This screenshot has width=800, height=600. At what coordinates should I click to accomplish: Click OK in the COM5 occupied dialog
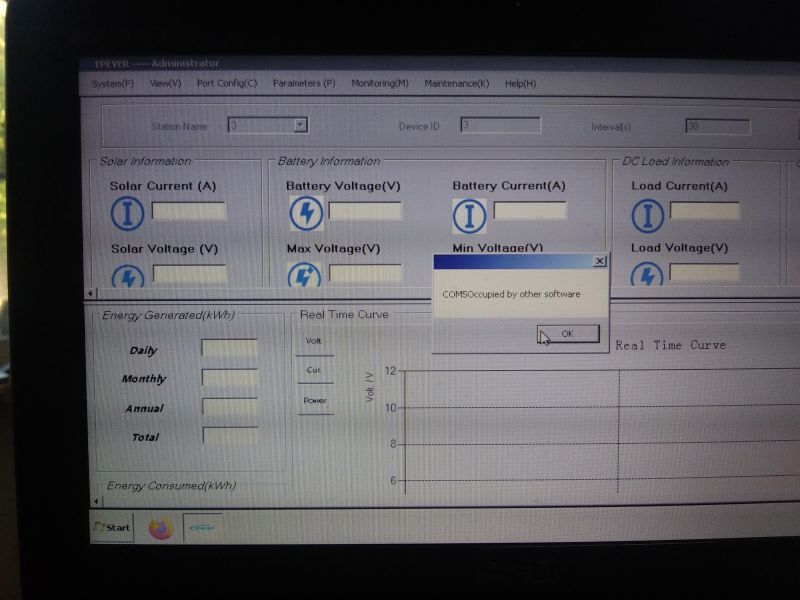tap(568, 334)
